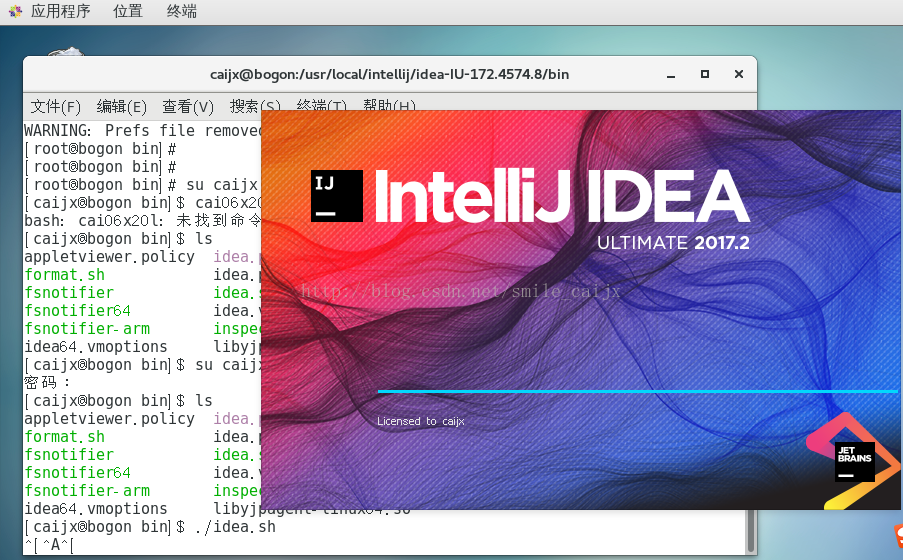Viewport: 903px width, 560px height.
Task: Click the splash loading progress bar
Action: pos(638,392)
